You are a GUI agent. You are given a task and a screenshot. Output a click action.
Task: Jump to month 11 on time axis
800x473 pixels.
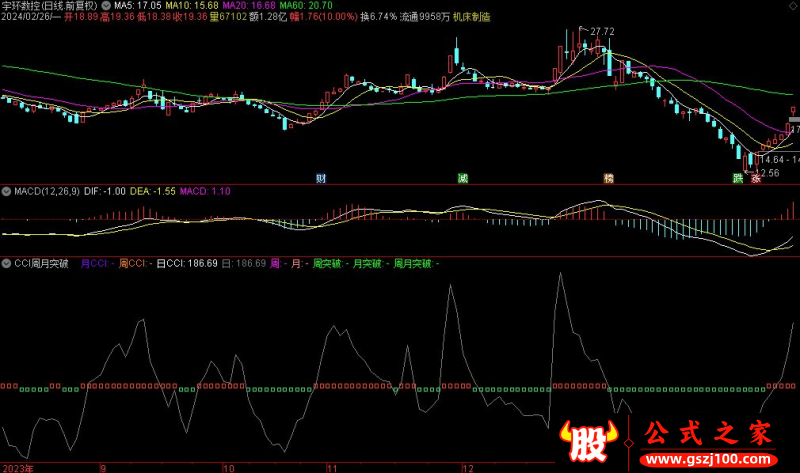click(335, 467)
